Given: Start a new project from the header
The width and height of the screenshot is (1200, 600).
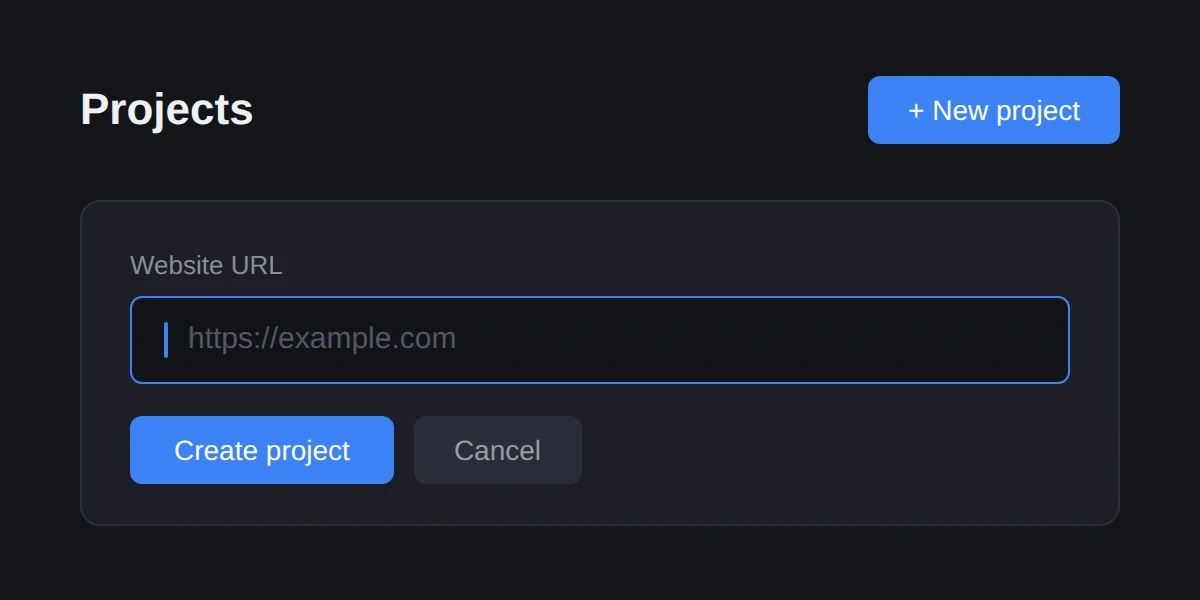Looking at the screenshot, I should (993, 110).
